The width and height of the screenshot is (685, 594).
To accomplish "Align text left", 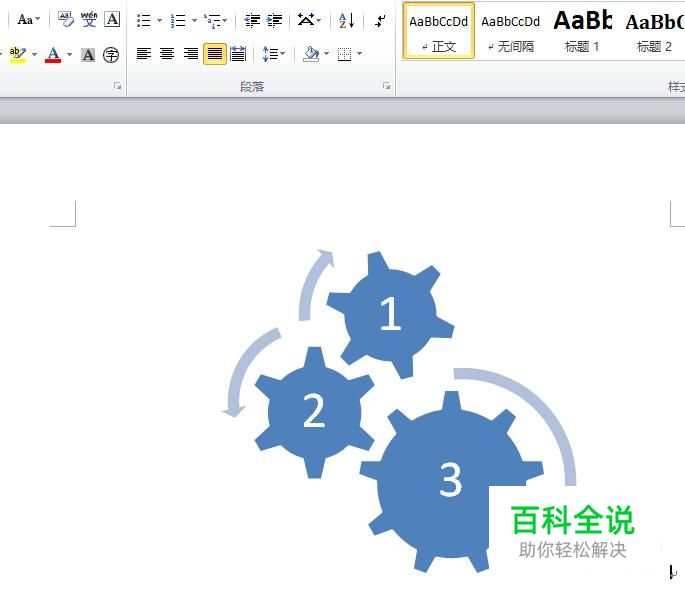I will (x=144, y=54).
